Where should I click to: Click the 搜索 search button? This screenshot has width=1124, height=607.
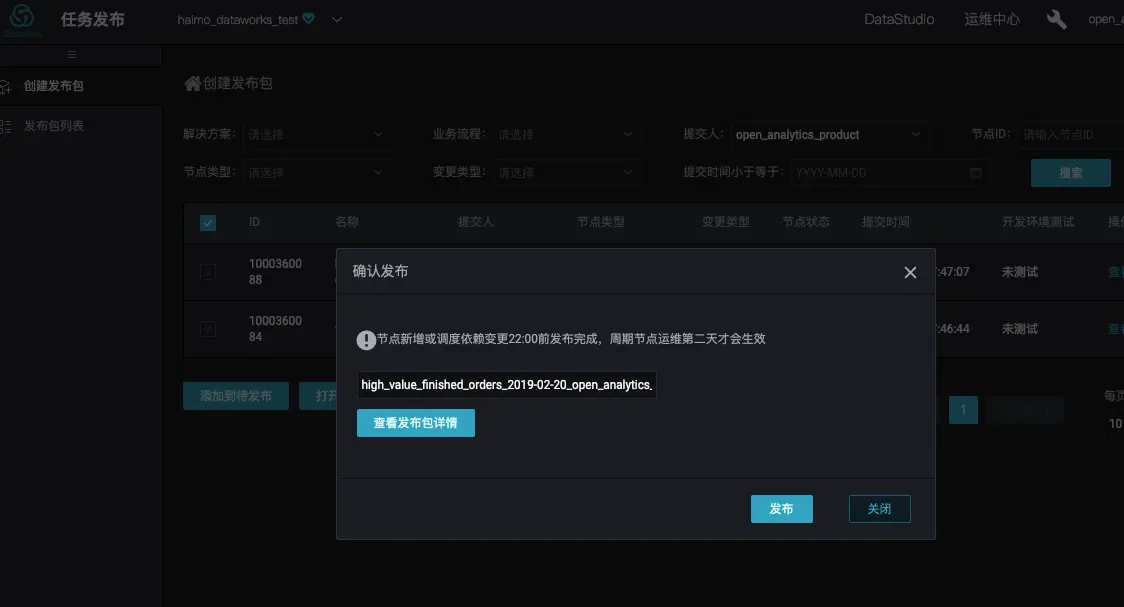(x=1071, y=173)
